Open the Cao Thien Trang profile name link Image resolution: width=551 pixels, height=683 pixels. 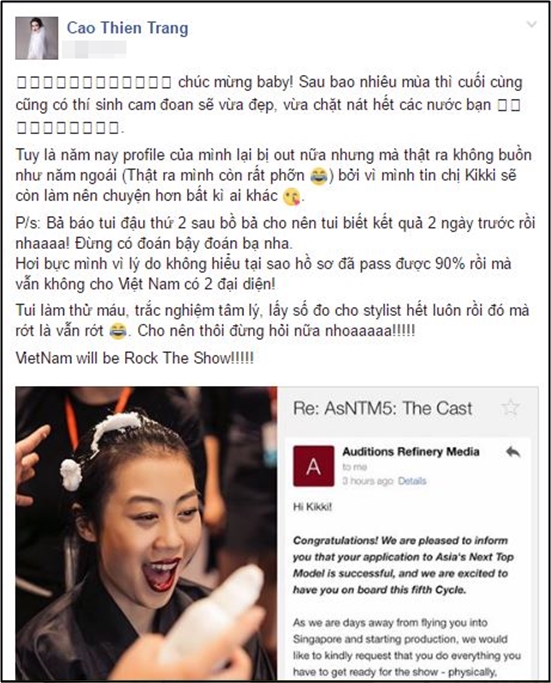pyautogui.click(x=127, y=28)
